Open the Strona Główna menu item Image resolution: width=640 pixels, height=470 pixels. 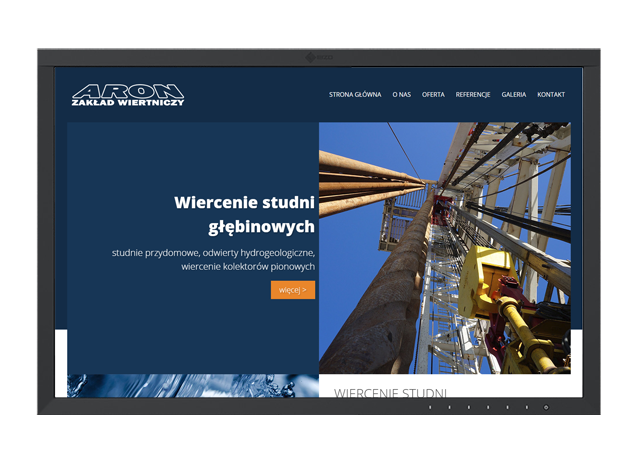355,95
